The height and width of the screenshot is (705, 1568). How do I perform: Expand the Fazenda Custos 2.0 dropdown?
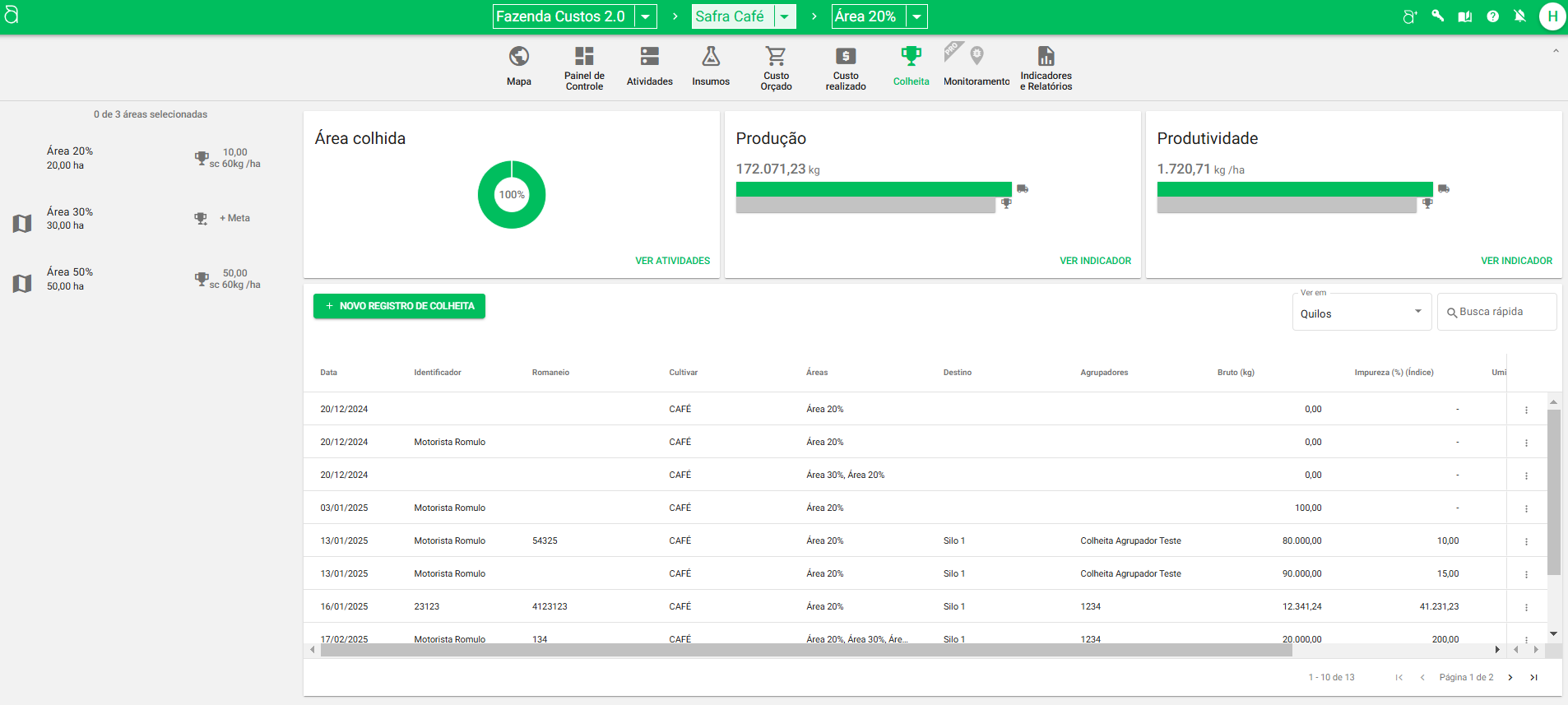click(646, 16)
